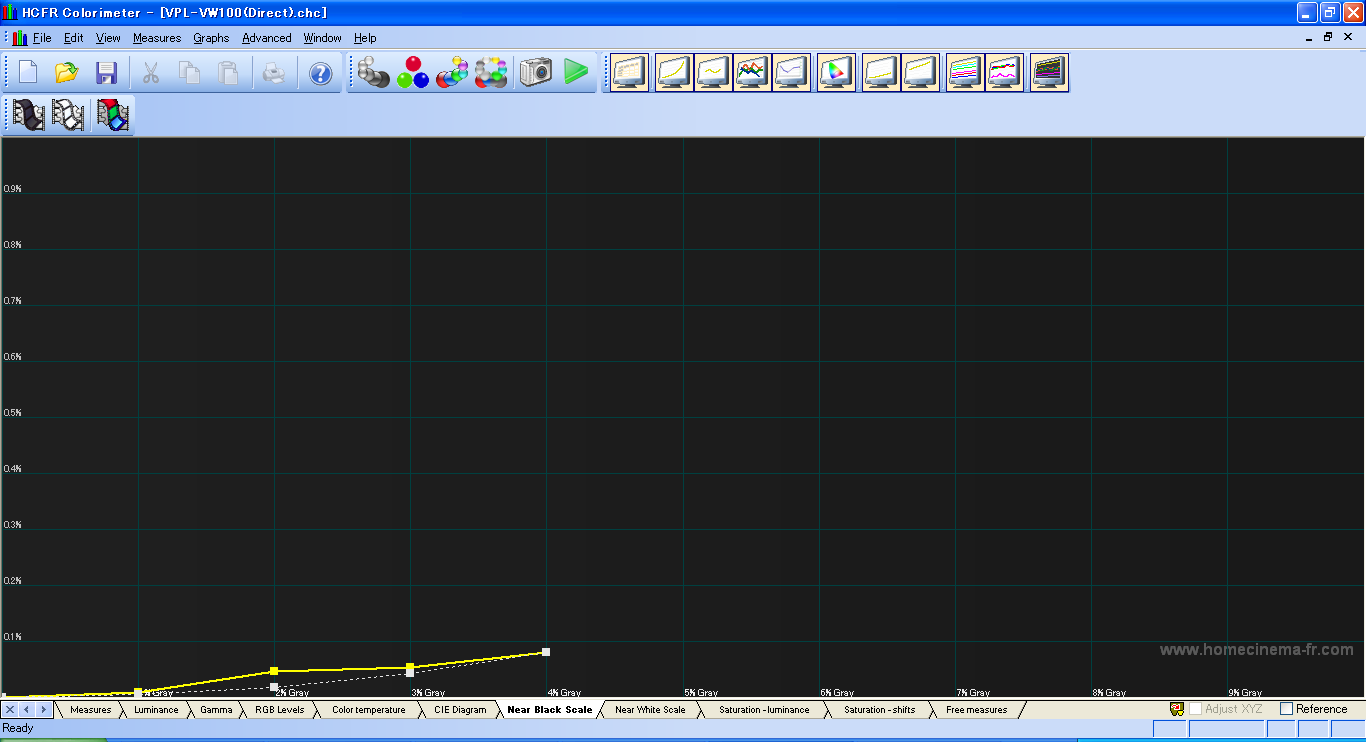The height and width of the screenshot is (742, 1366).
Task: Go to the Gamma tab
Action: (216, 710)
